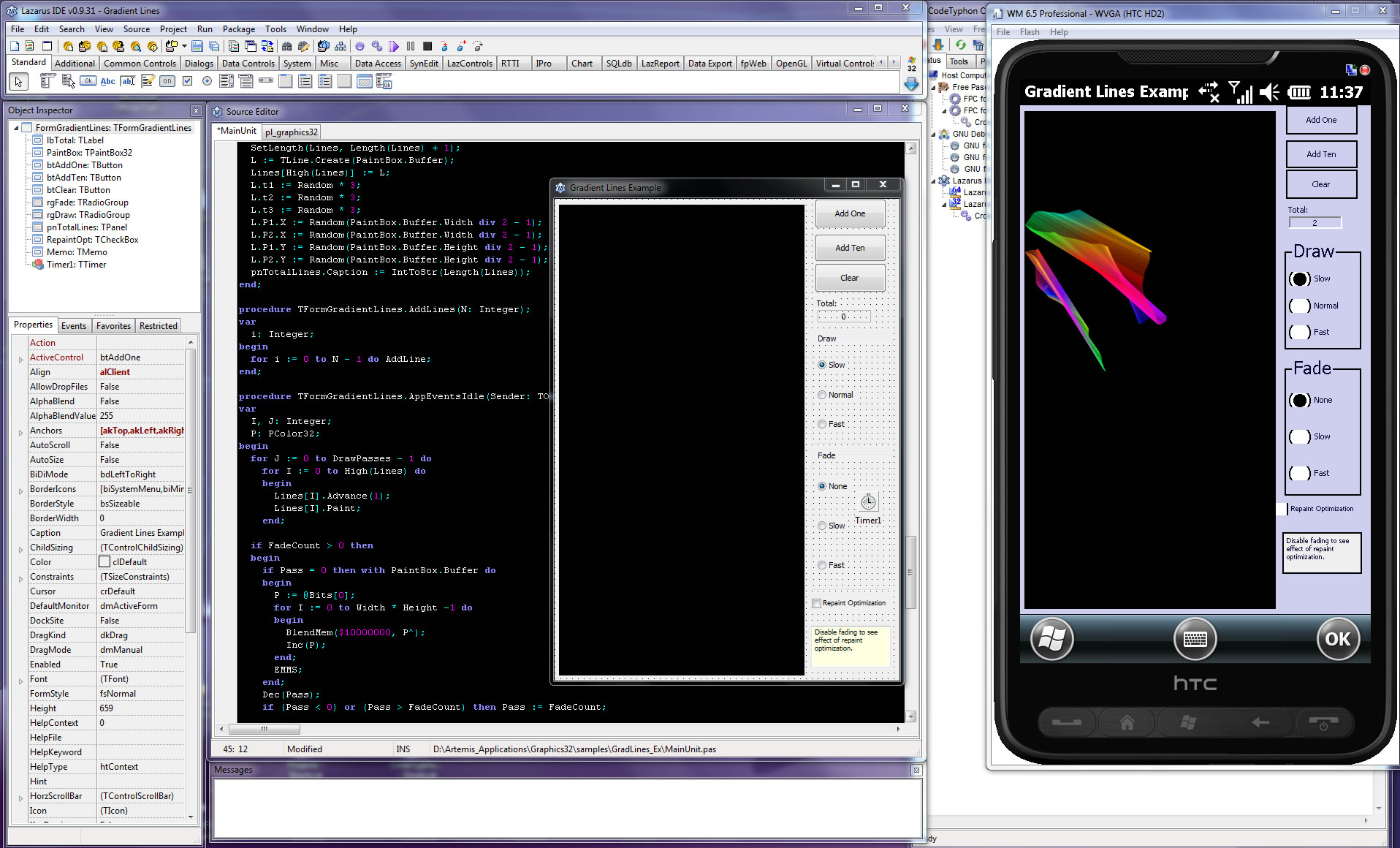Open the Project menu
1400x848 pixels.
coord(173,29)
